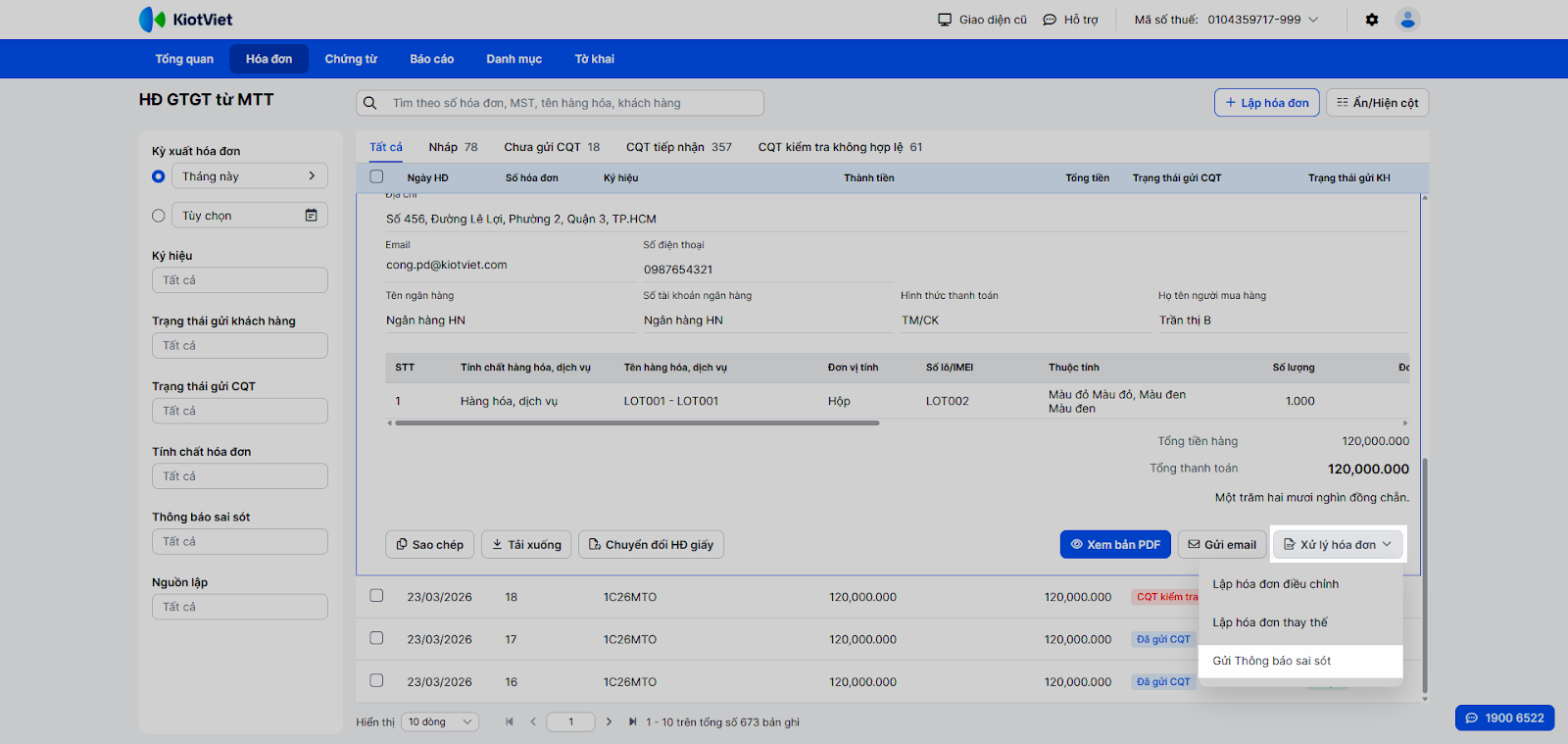Open the settings gear icon
1568x744 pixels.
pyautogui.click(x=1371, y=20)
